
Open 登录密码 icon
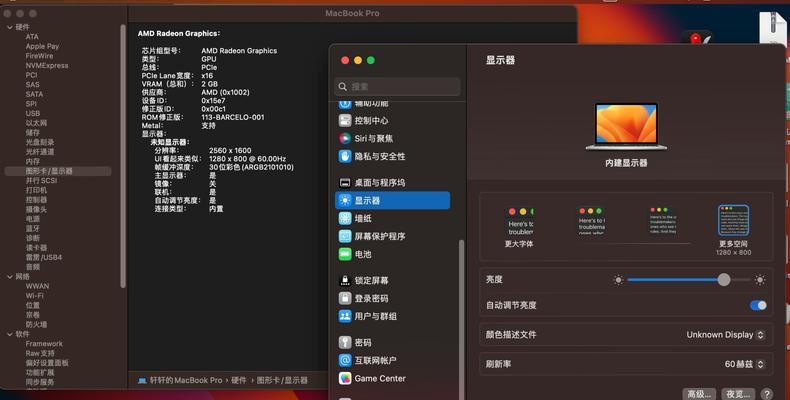pyautogui.click(x=345, y=298)
